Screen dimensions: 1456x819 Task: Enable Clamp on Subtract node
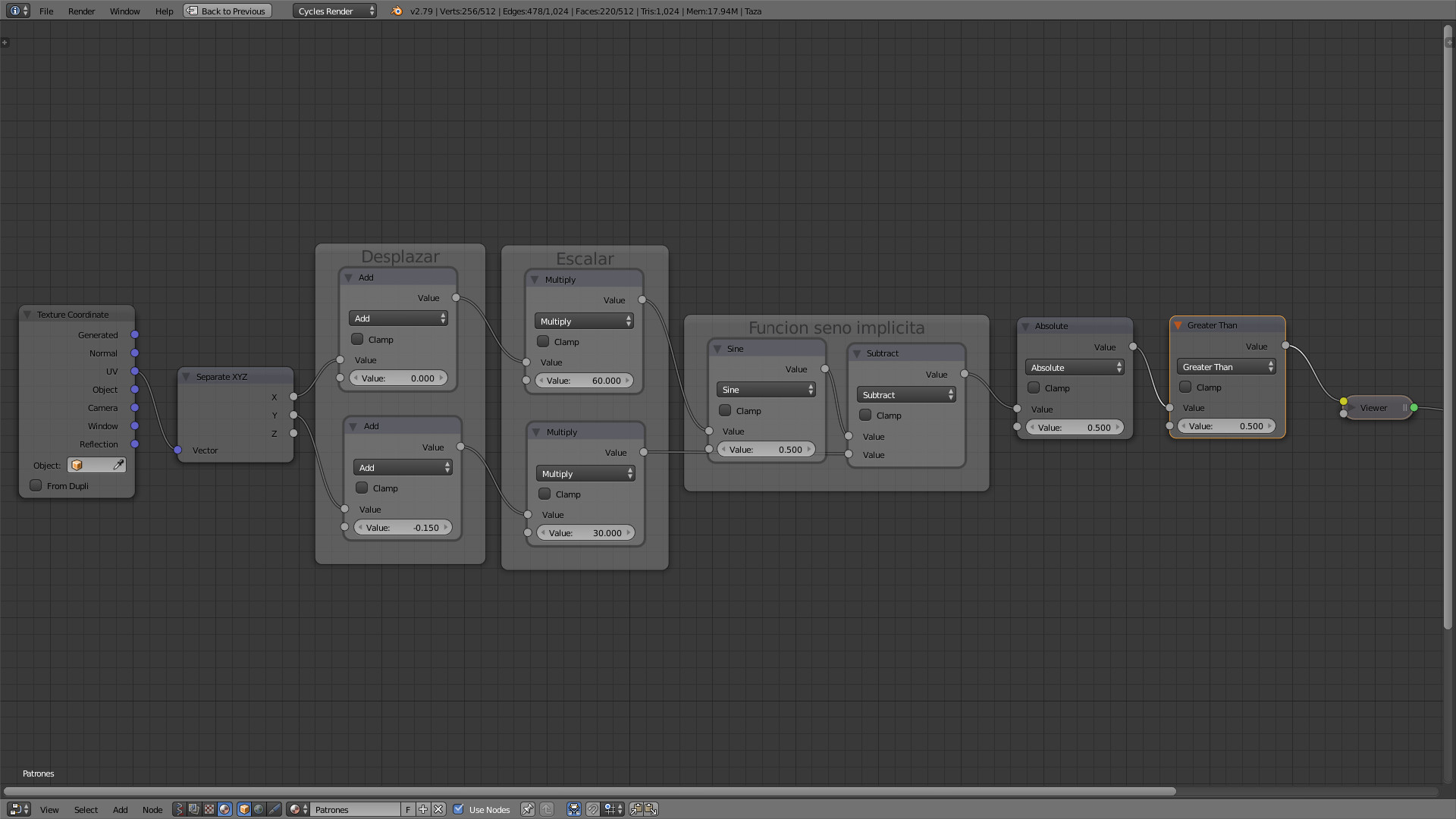(x=865, y=415)
